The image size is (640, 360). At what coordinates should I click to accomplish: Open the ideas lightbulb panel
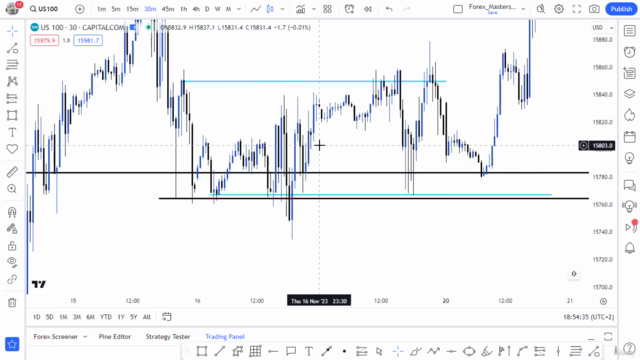[x=629, y=158]
